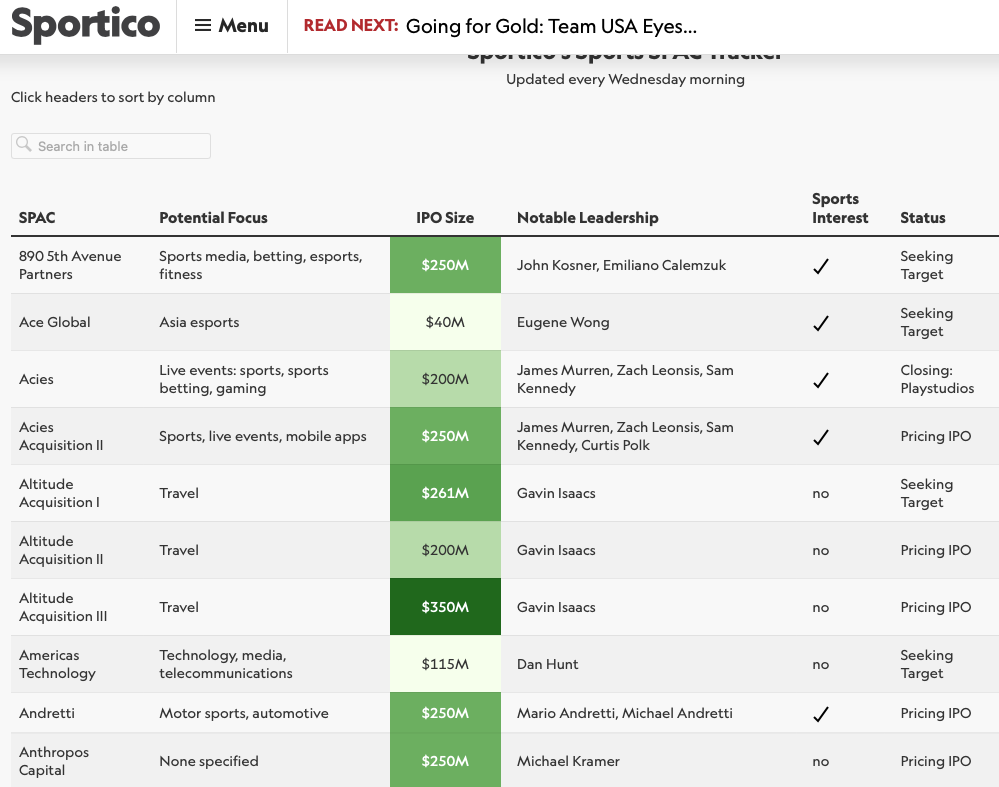
Task: Click the $250M cell in the Andretti row
Action: coord(445,713)
